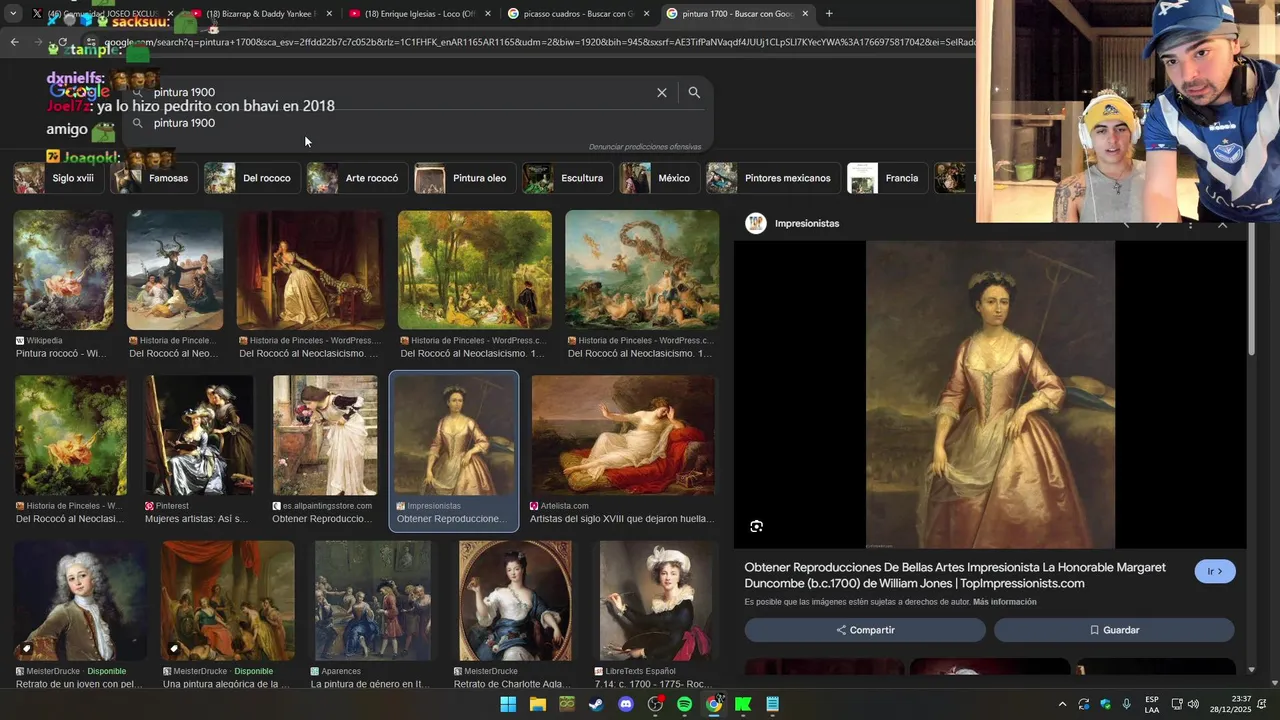Click the magnifier search button
The height and width of the screenshot is (720, 1280).
pos(694,92)
